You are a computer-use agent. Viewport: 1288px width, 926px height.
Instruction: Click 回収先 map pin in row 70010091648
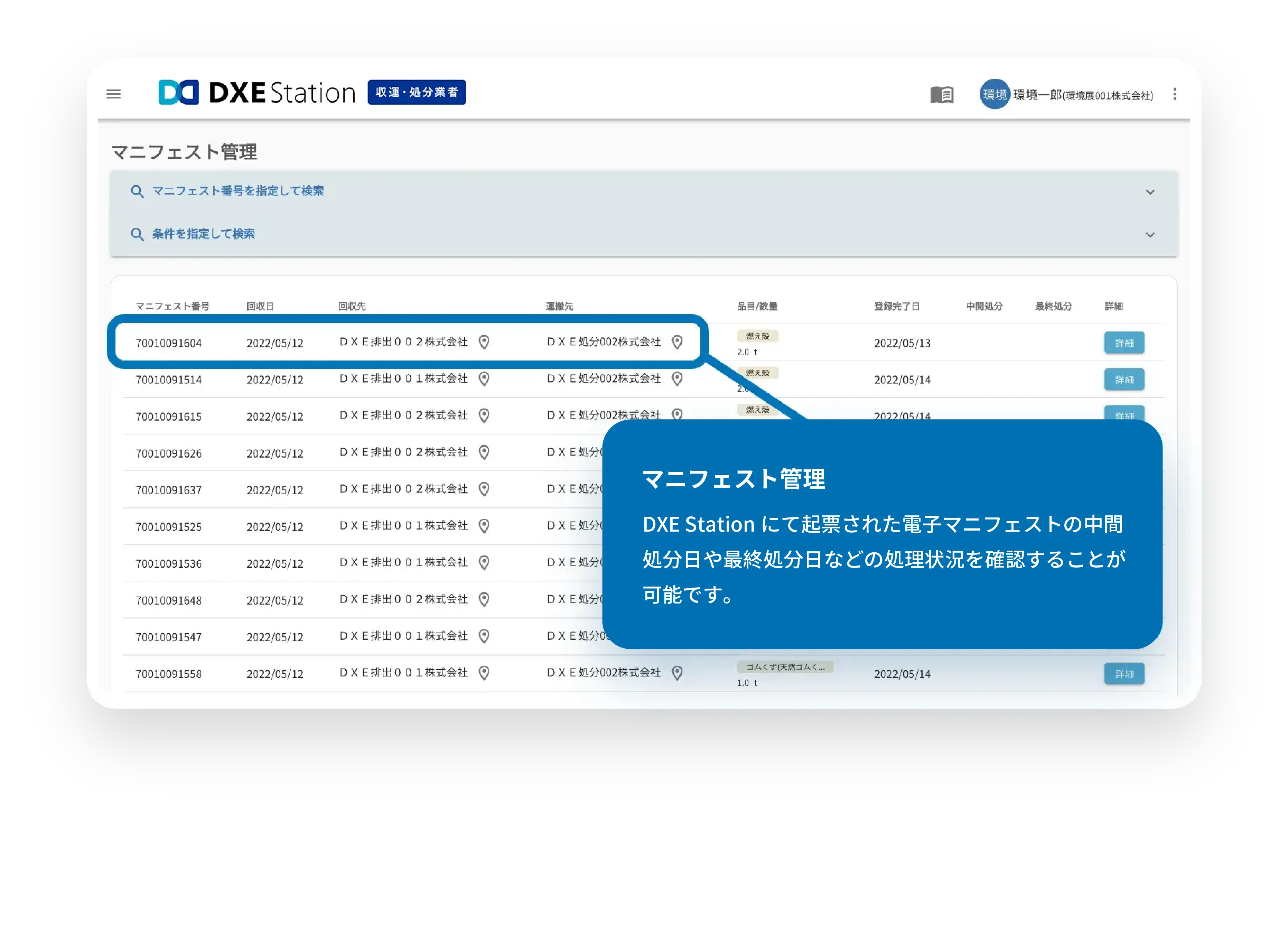(x=484, y=599)
